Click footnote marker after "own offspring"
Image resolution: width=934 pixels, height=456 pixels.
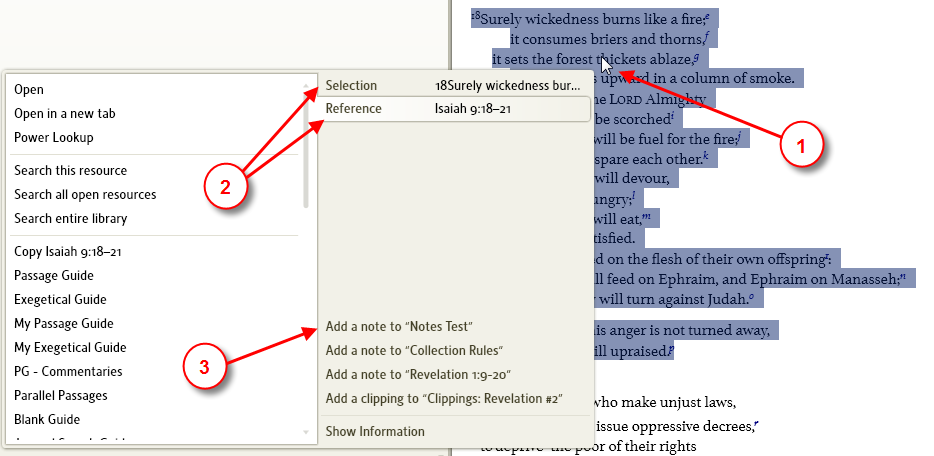tap(827, 257)
